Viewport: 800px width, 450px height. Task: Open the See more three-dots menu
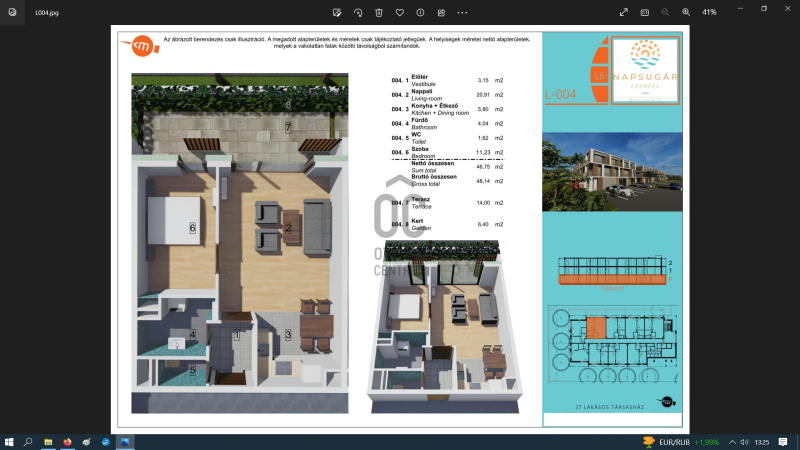click(x=462, y=12)
